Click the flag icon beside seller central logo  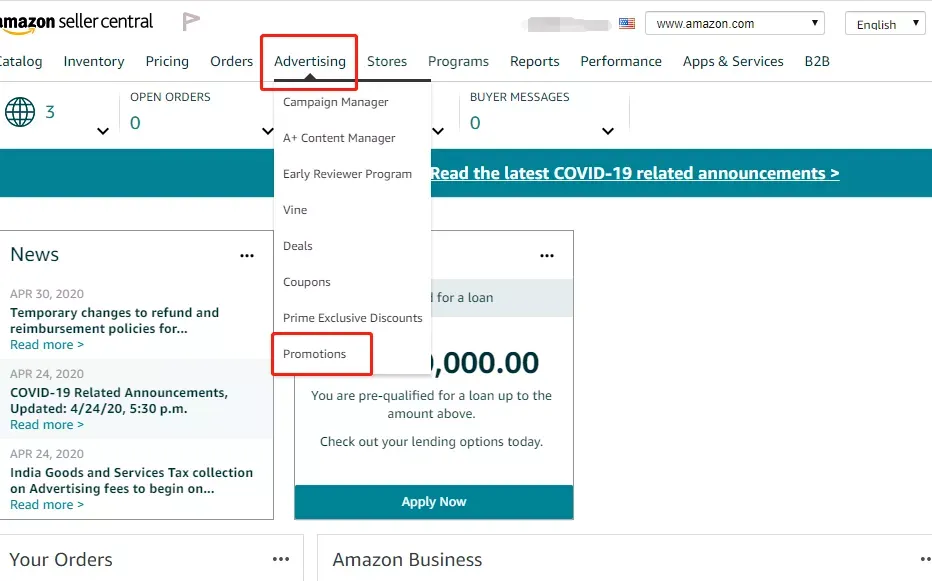(x=190, y=22)
